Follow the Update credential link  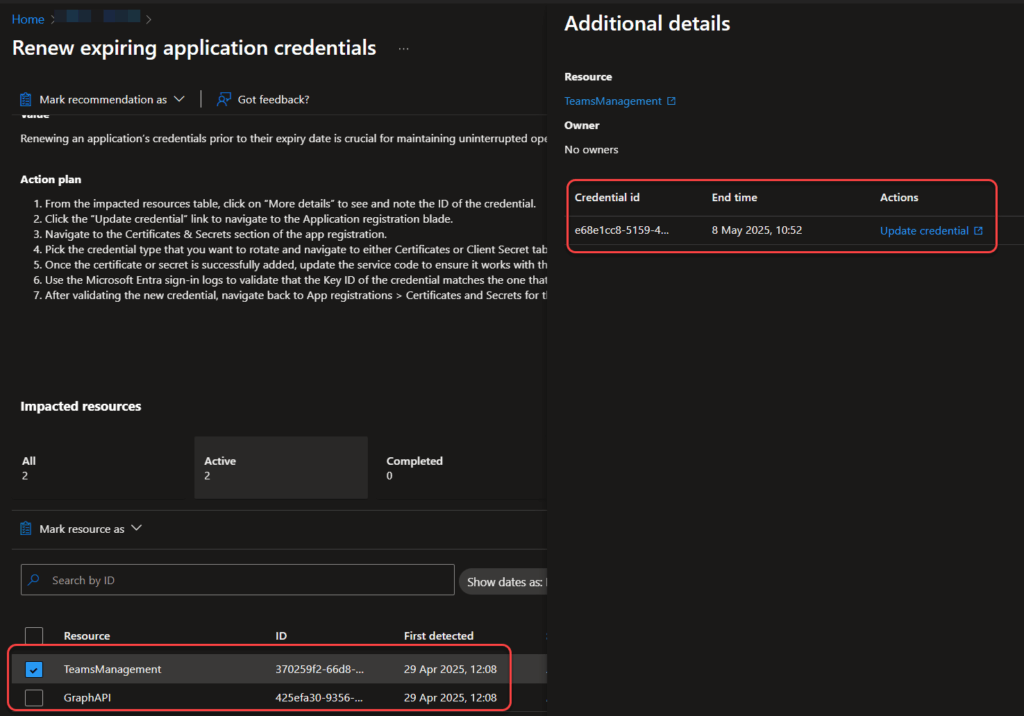(x=924, y=231)
